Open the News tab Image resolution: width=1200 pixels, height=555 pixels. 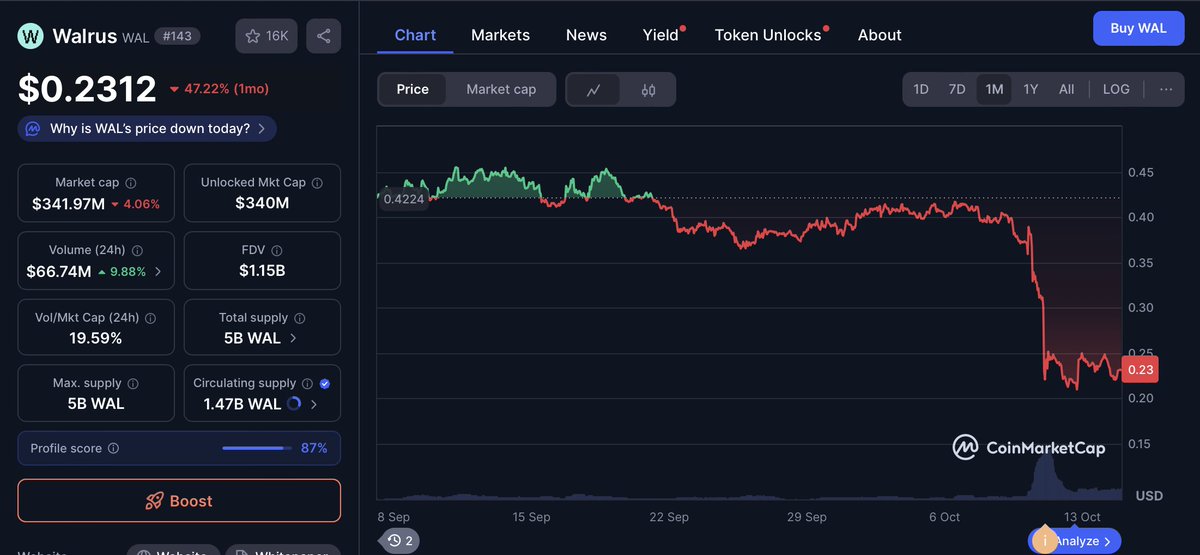point(586,35)
